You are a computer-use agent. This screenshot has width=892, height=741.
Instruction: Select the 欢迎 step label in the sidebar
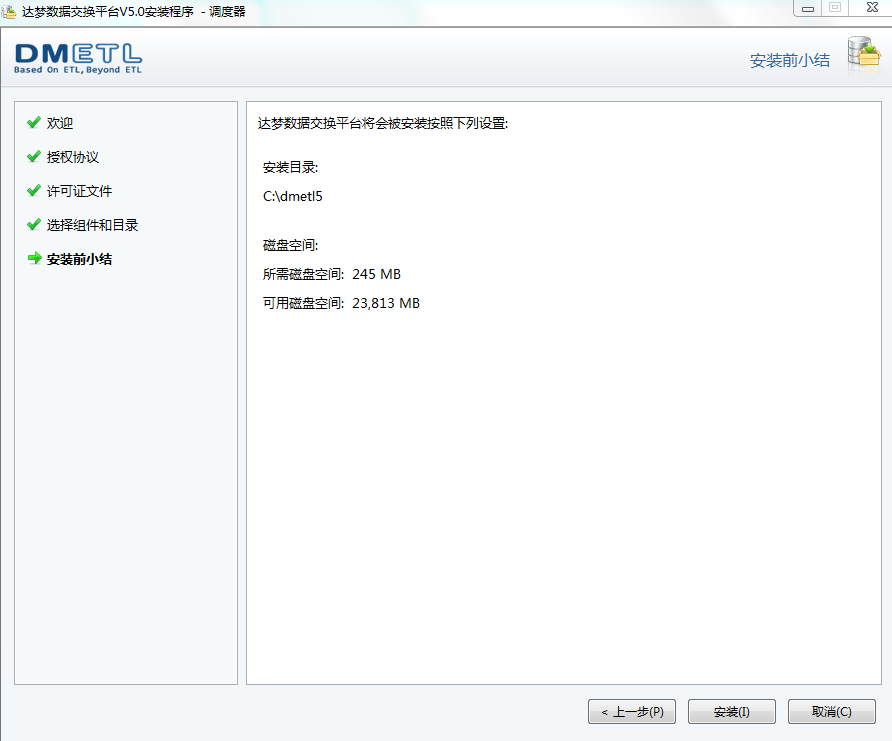pyautogui.click(x=60, y=123)
